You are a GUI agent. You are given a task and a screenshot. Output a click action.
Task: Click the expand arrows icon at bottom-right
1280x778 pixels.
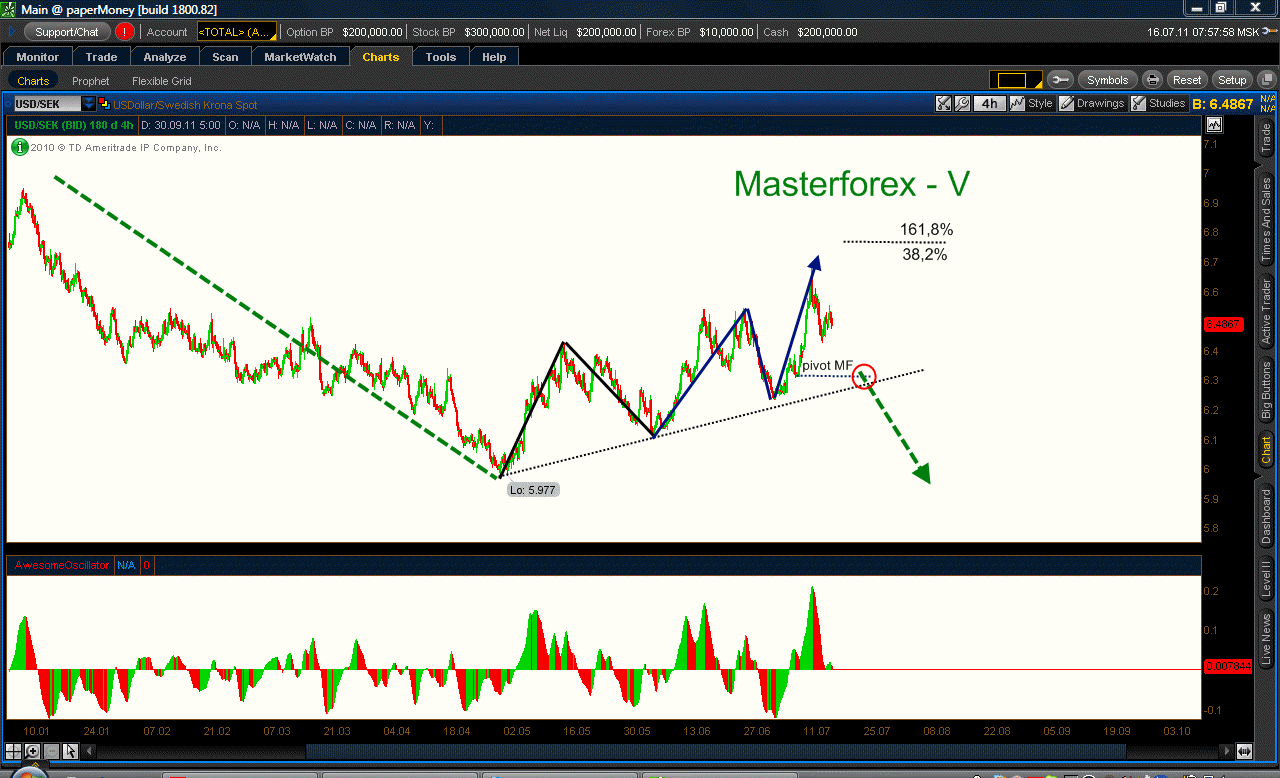click(1244, 751)
